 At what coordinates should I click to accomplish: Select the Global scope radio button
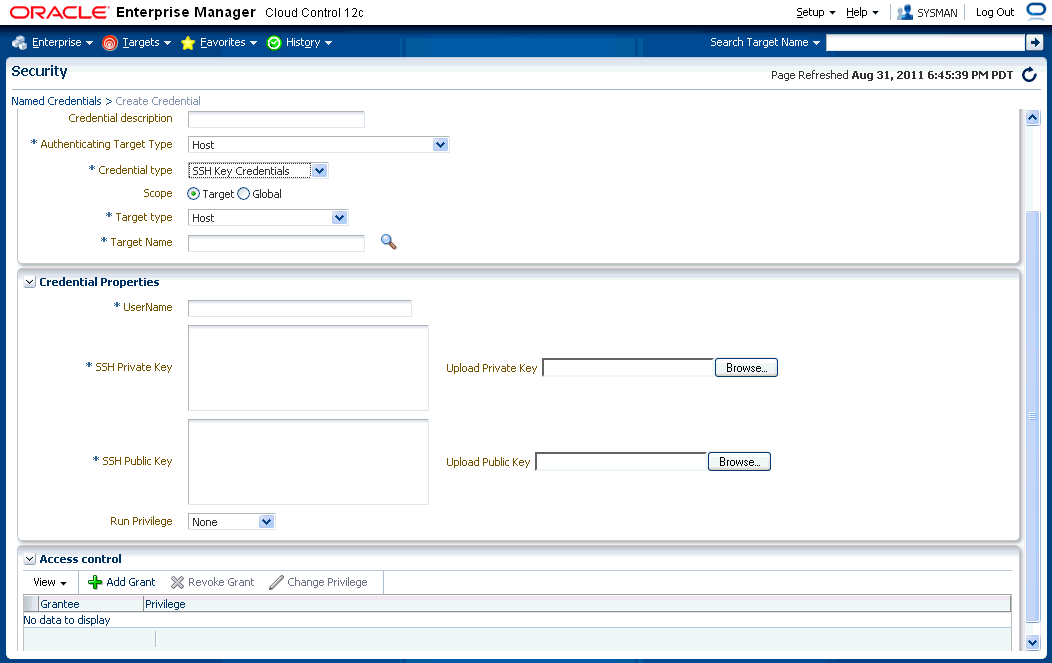click(x=244, y=194)
